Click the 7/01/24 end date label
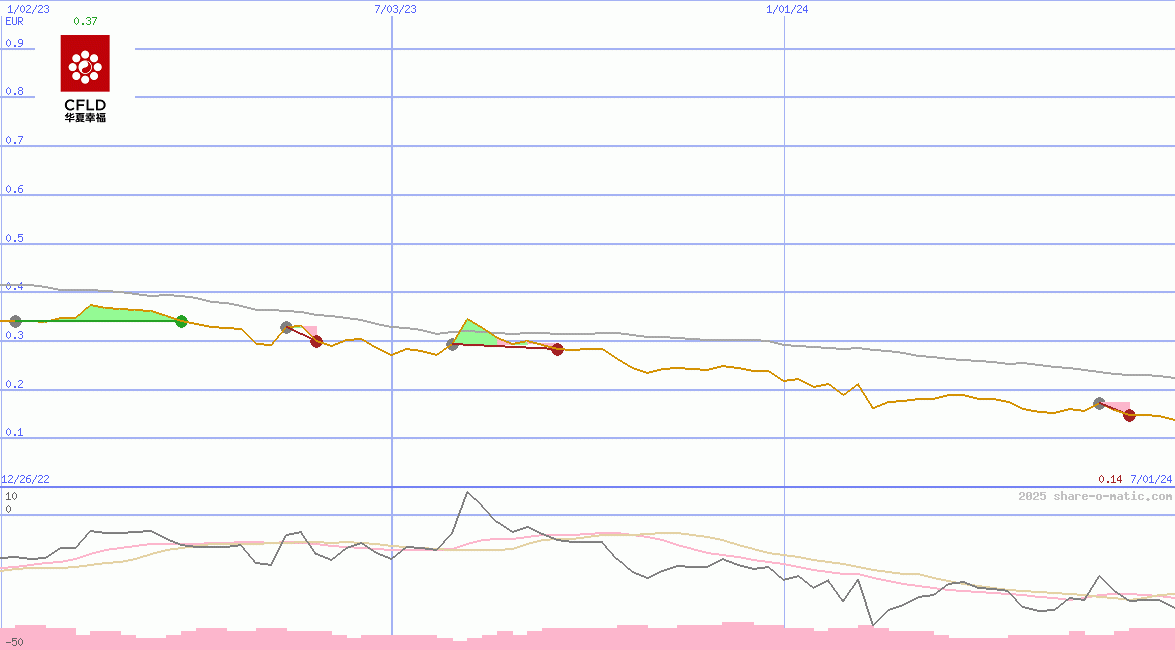1175x650 pixels. point(1151,480)
